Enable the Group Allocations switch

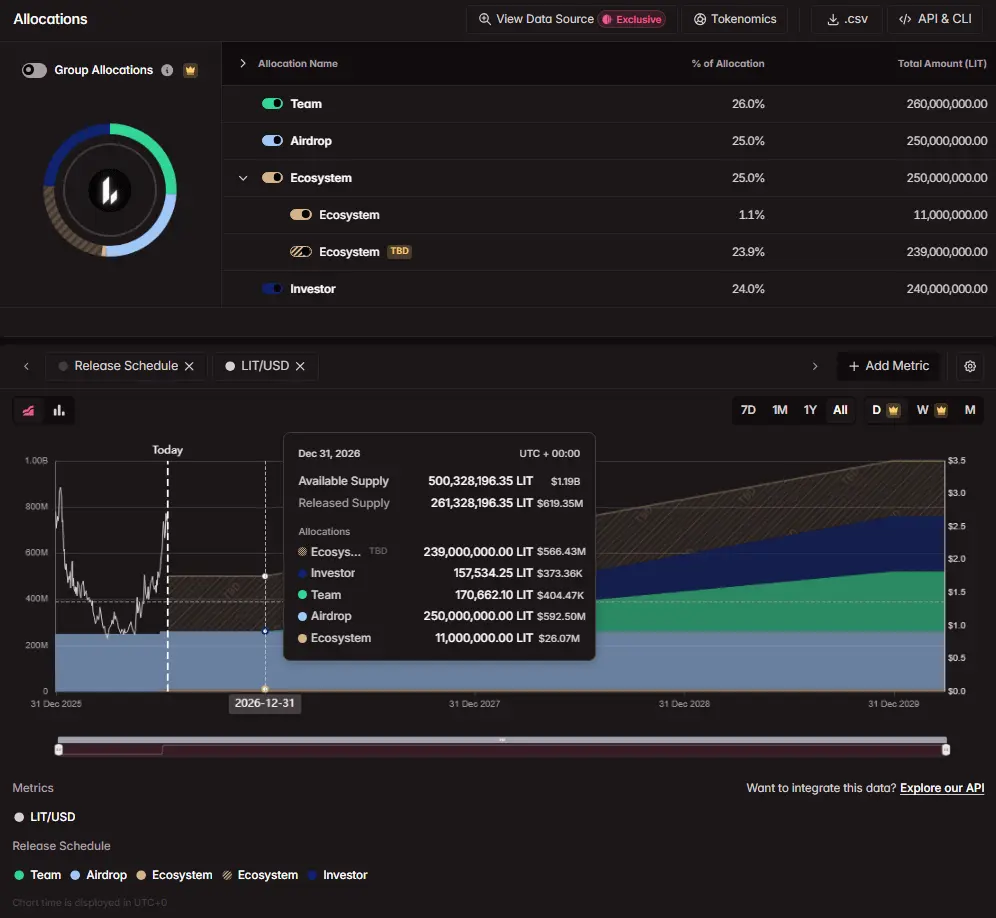34,70
